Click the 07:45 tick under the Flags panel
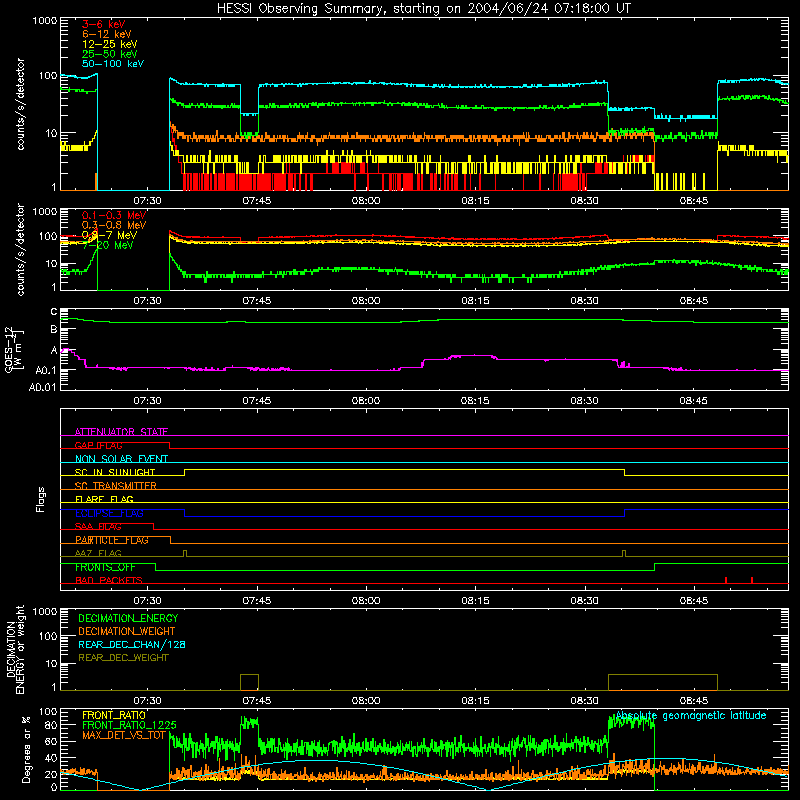This screenshot has width=800, height=800. tap(257, 601)
